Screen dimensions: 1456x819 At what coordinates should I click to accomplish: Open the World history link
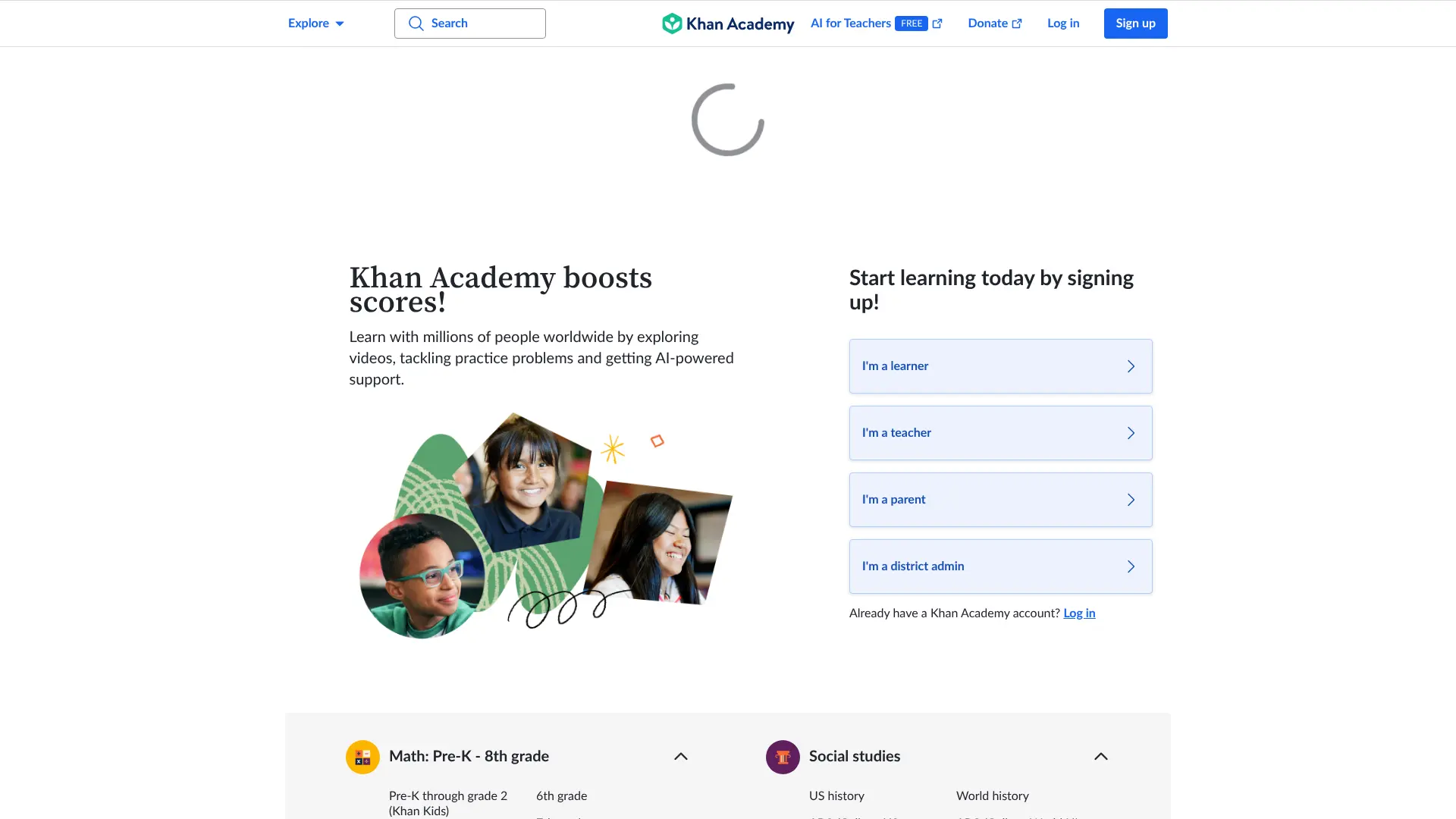coord(992,796)
